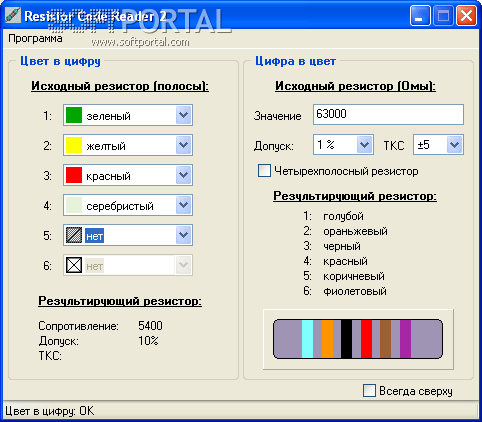Enable the 'Четырехполосный резистор' checkbox

coord(264,171)
